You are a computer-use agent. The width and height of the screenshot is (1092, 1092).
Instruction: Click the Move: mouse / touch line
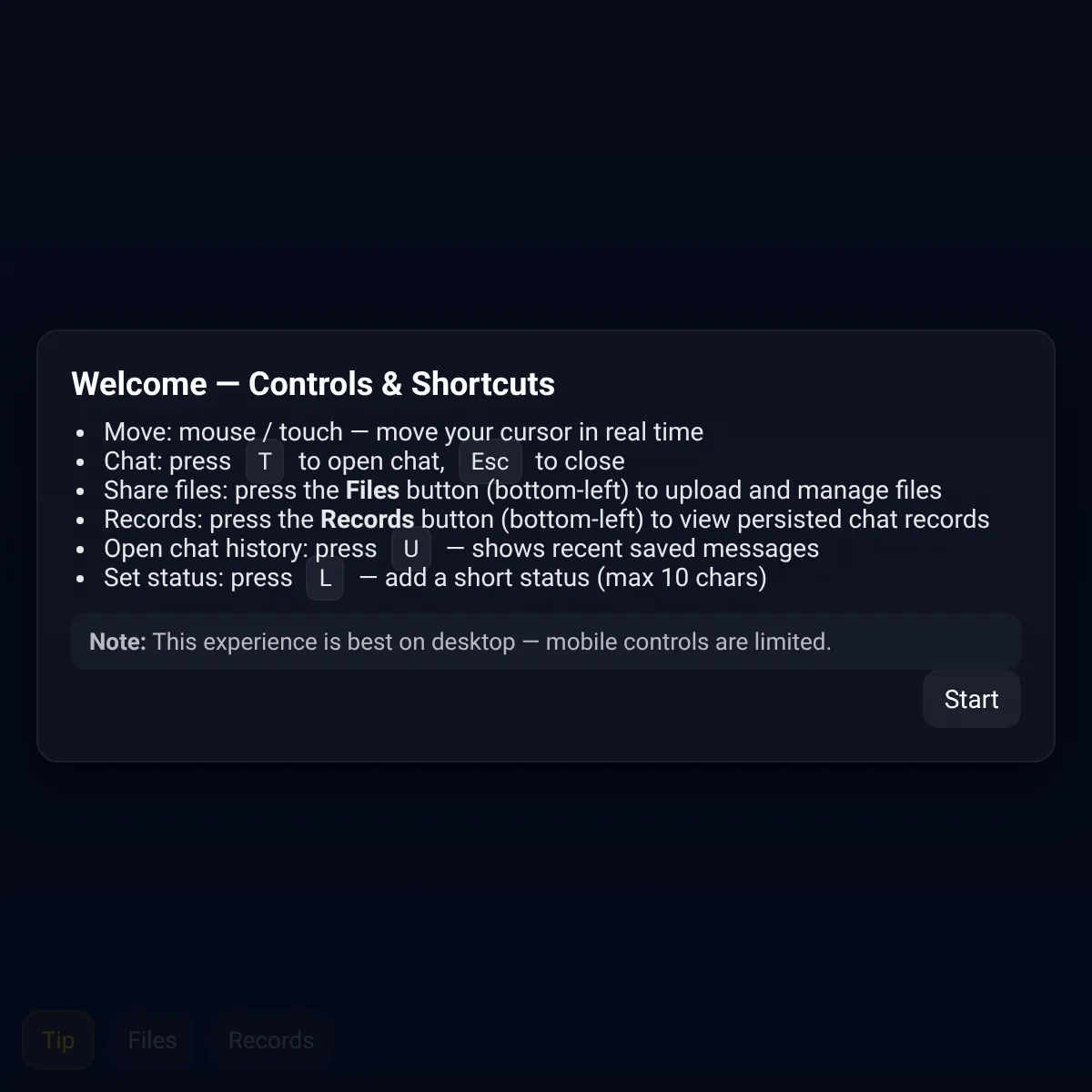coord(403,432)
